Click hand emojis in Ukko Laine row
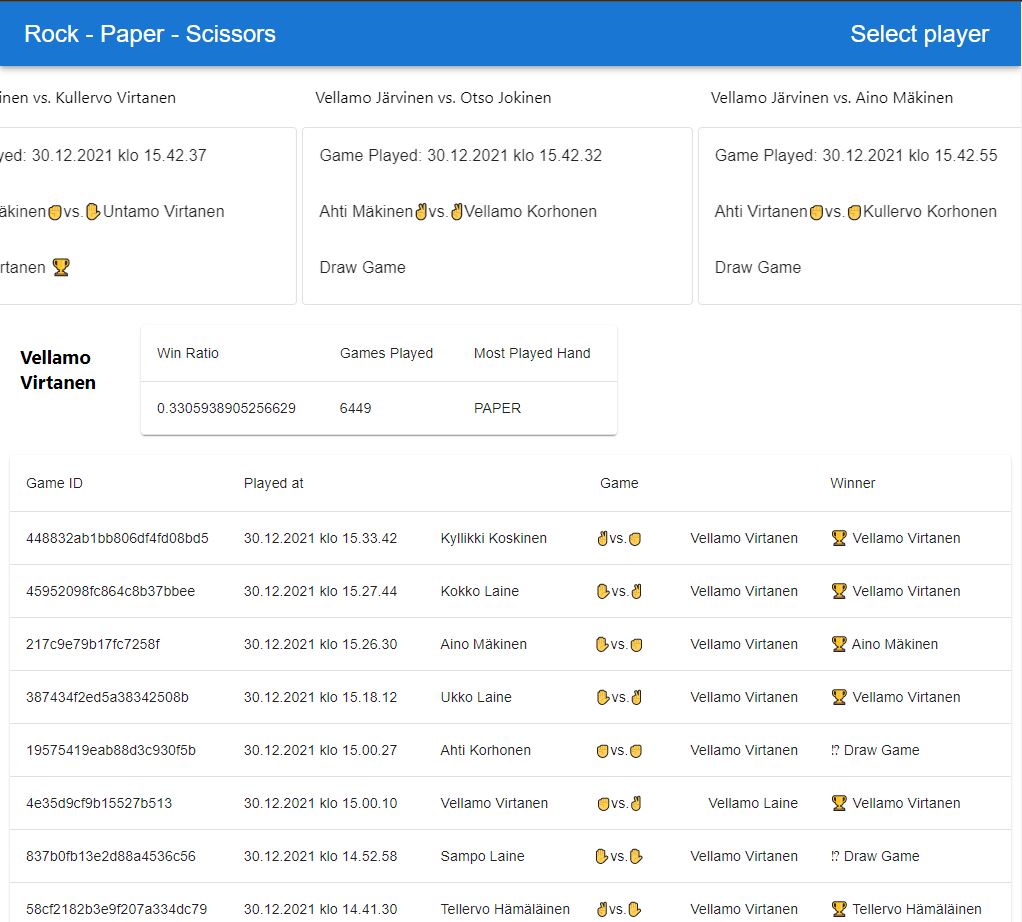 618,697
